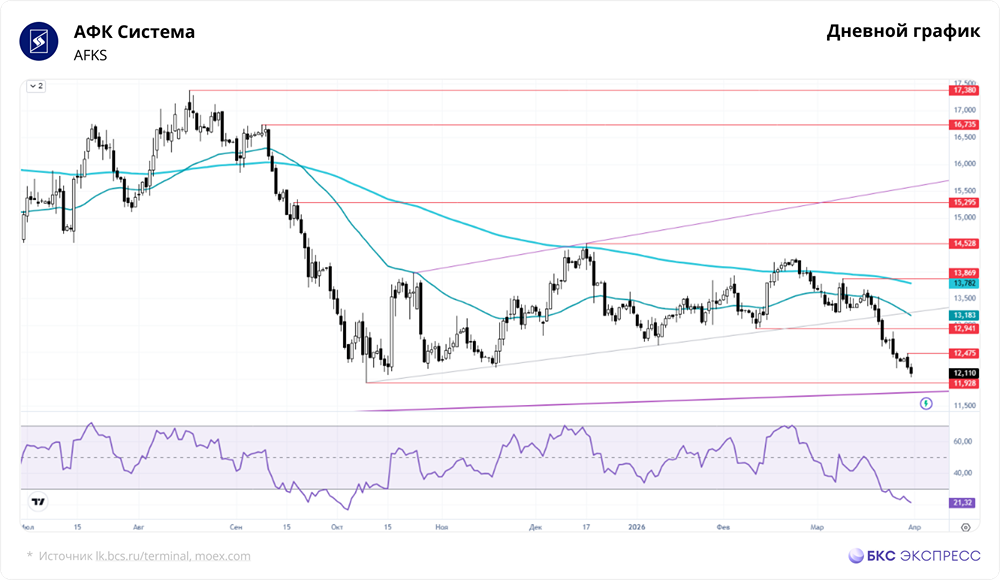Screen dimensions: 1000x580
Task: Click the 2026 label on time axis
Action: [636, 527]
